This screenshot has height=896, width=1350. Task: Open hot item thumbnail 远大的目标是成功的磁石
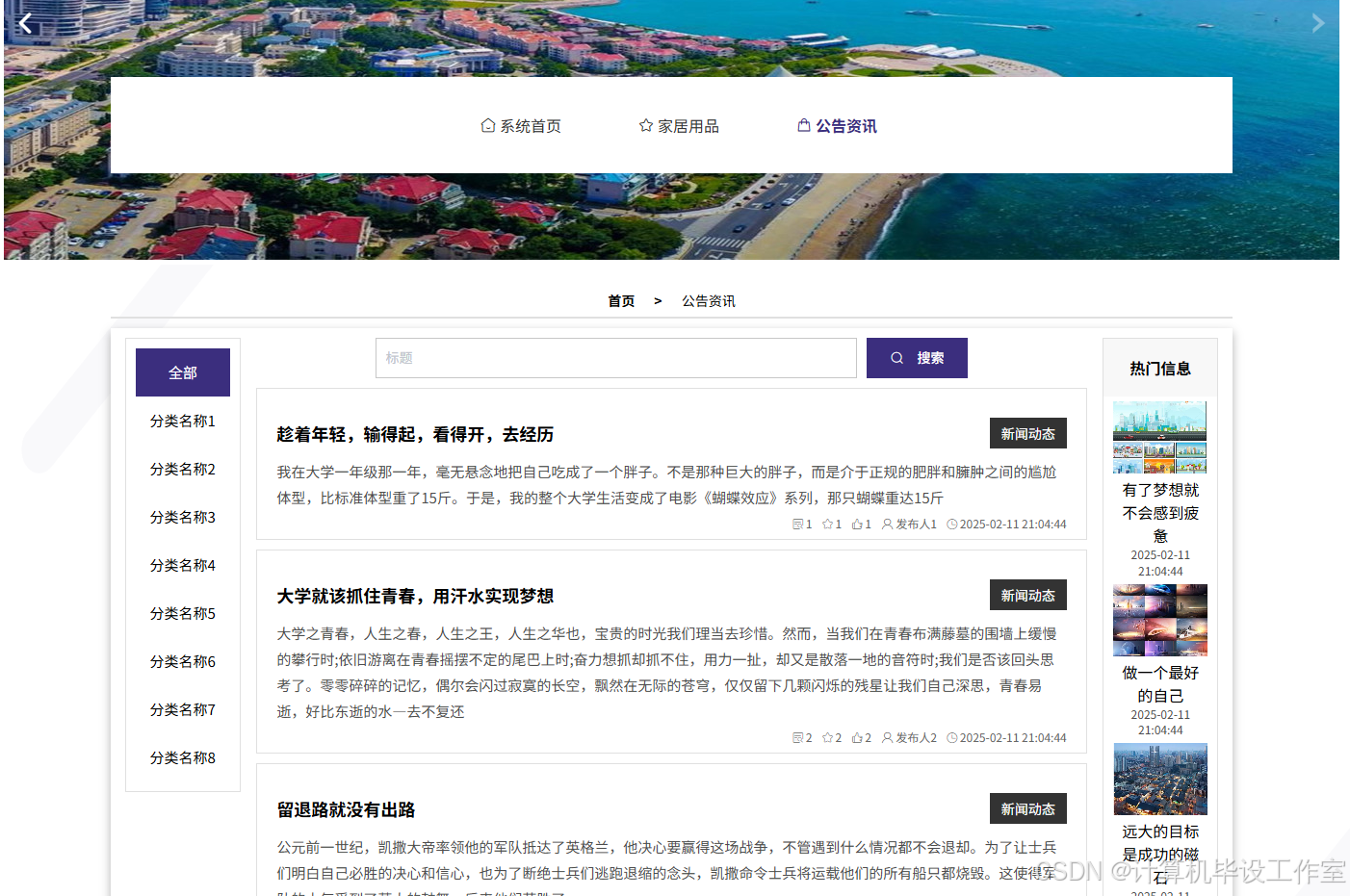point(1160,780)
